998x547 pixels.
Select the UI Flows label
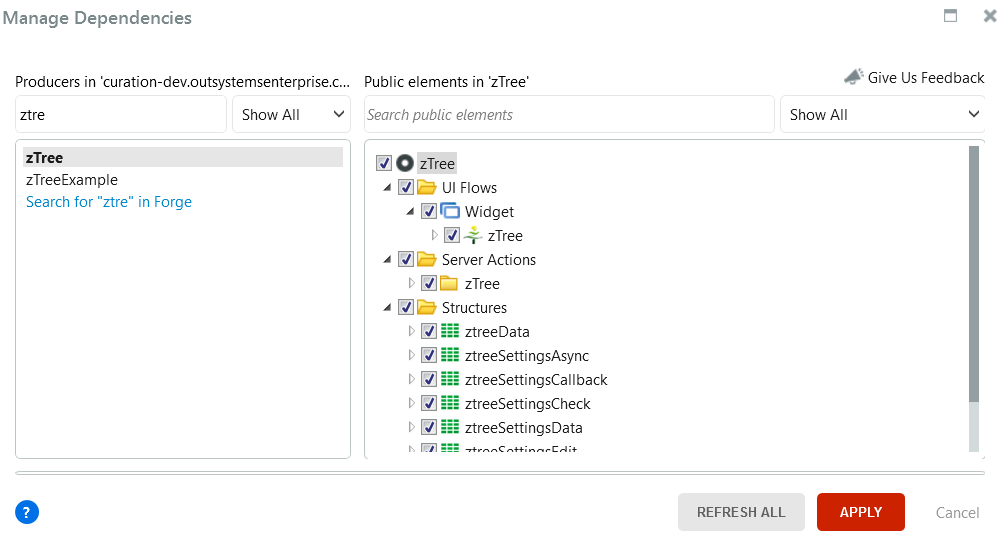click(469, 188)
